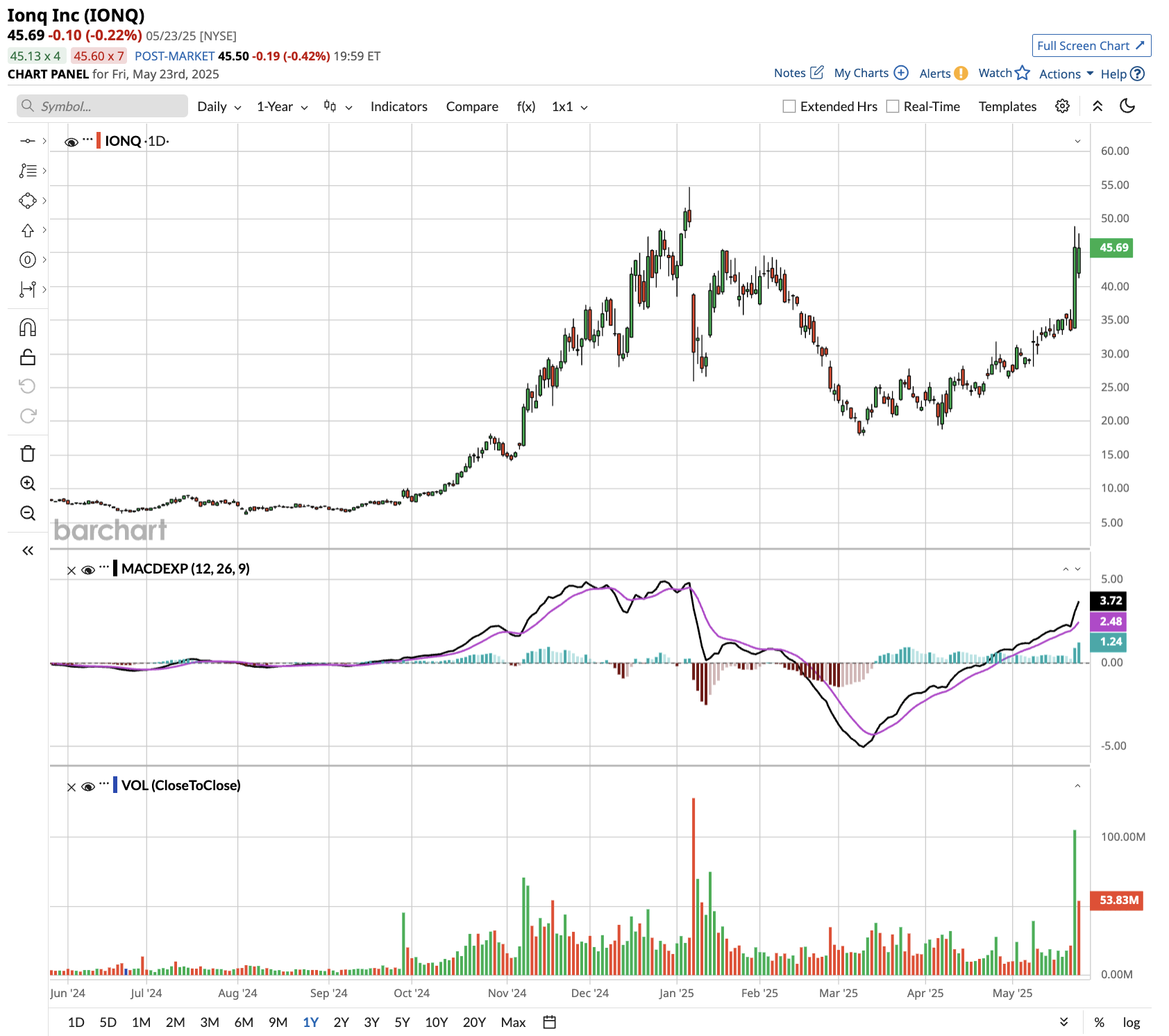Zoom in with the plus magnifier
1169x1036 pixels.
(27, 483)
